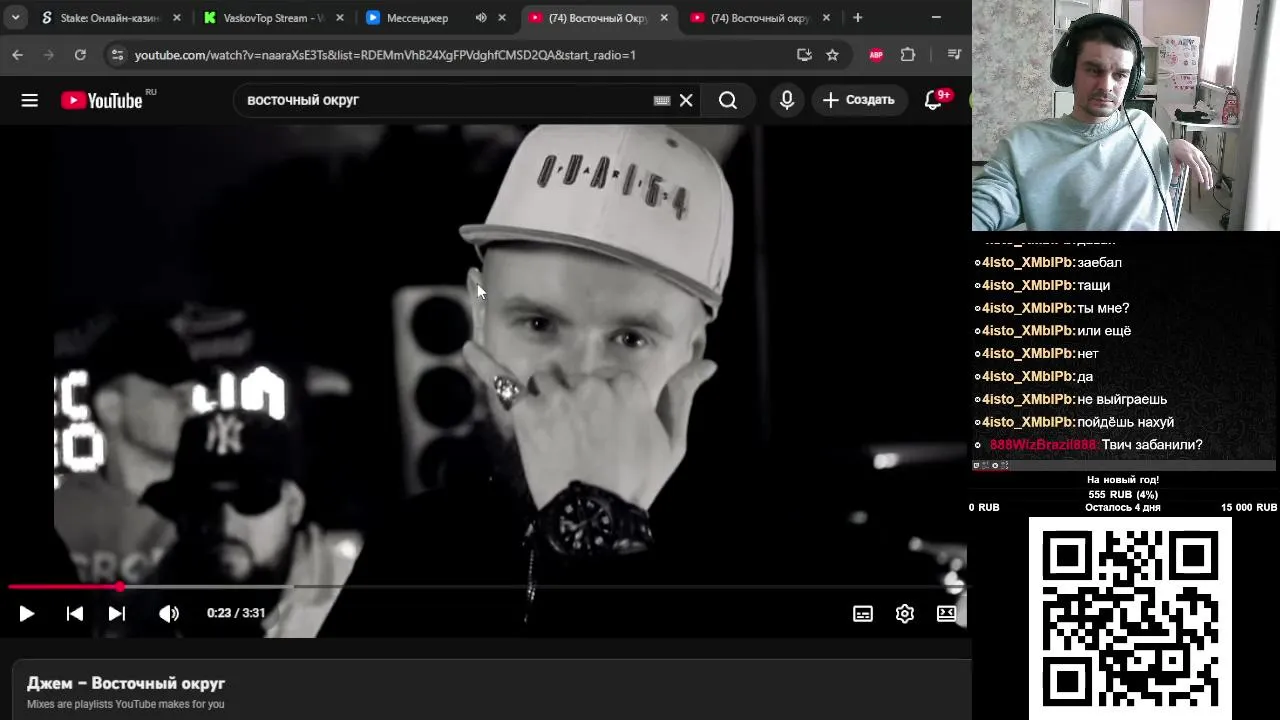Click chat message 'заебал'

point(1099,262)
